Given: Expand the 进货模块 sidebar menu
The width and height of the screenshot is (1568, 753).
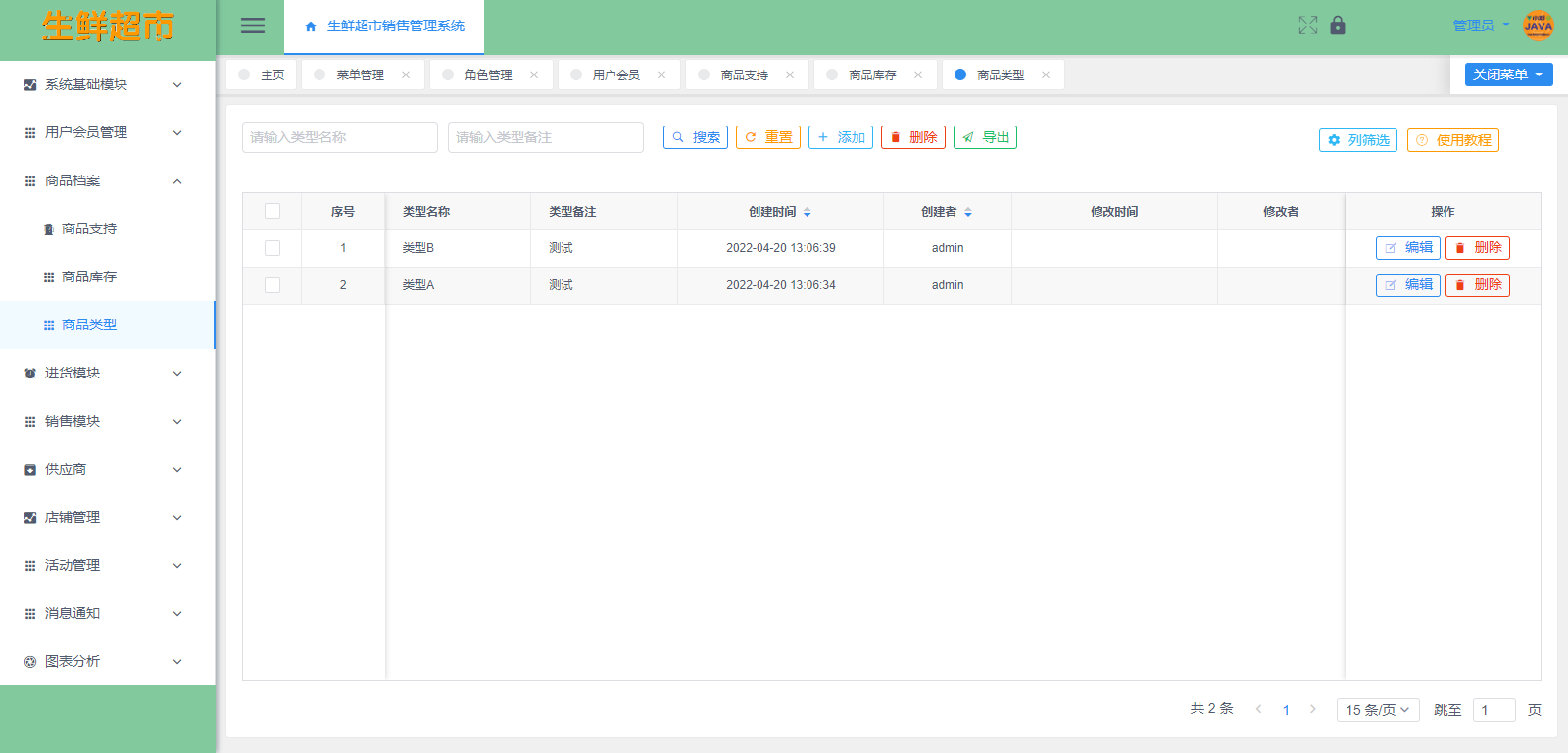Looking at the screenshot, I should click(x=106, y=373).
